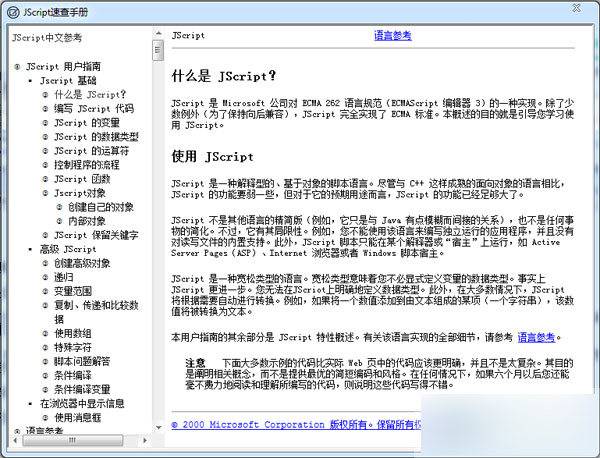Click the 什么是 JScript? content heading
The width and height of the screenshot is (600, 458).
(x=223, y=76)
